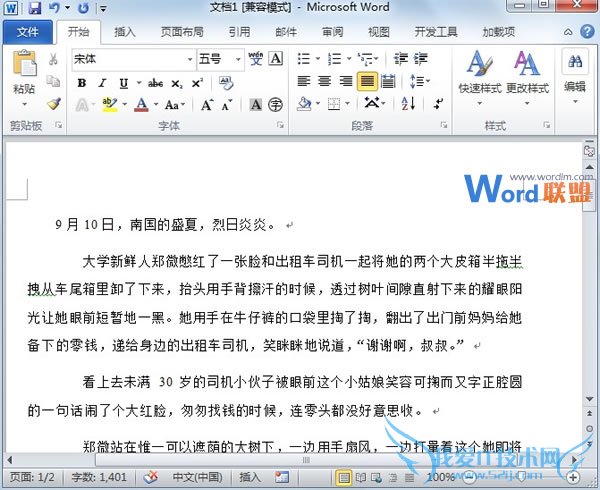Open Find binoculars editing icon
This screenshot has height=490, width=600.
pos(575,61)
